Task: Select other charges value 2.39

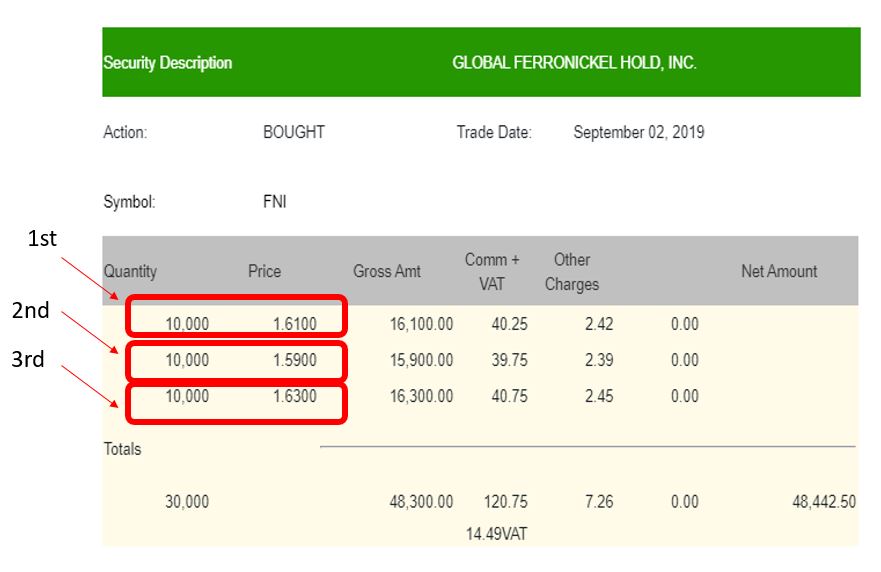Action: pyautogui.click(x=599, y=360)
